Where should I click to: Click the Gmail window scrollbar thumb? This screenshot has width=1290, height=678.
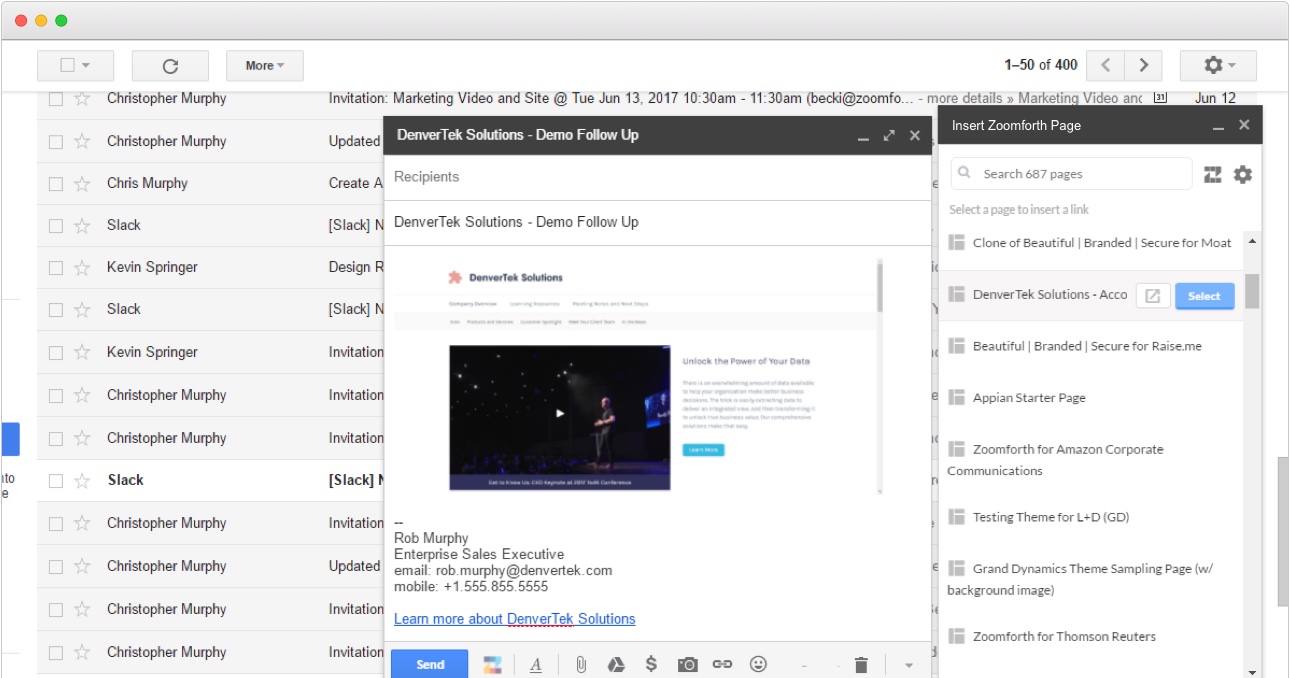click(1283, 531)
